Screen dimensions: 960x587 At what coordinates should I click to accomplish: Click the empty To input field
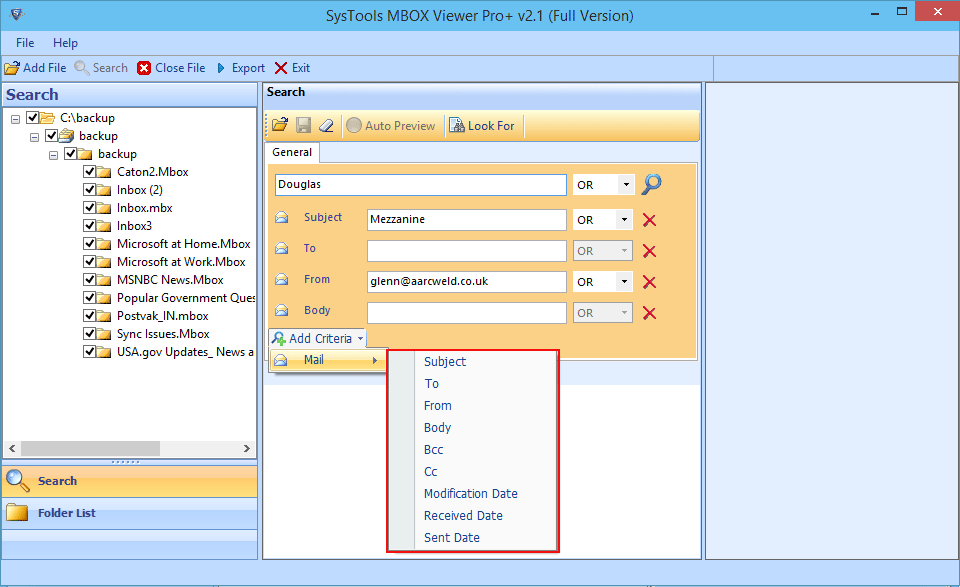[467, 251]
